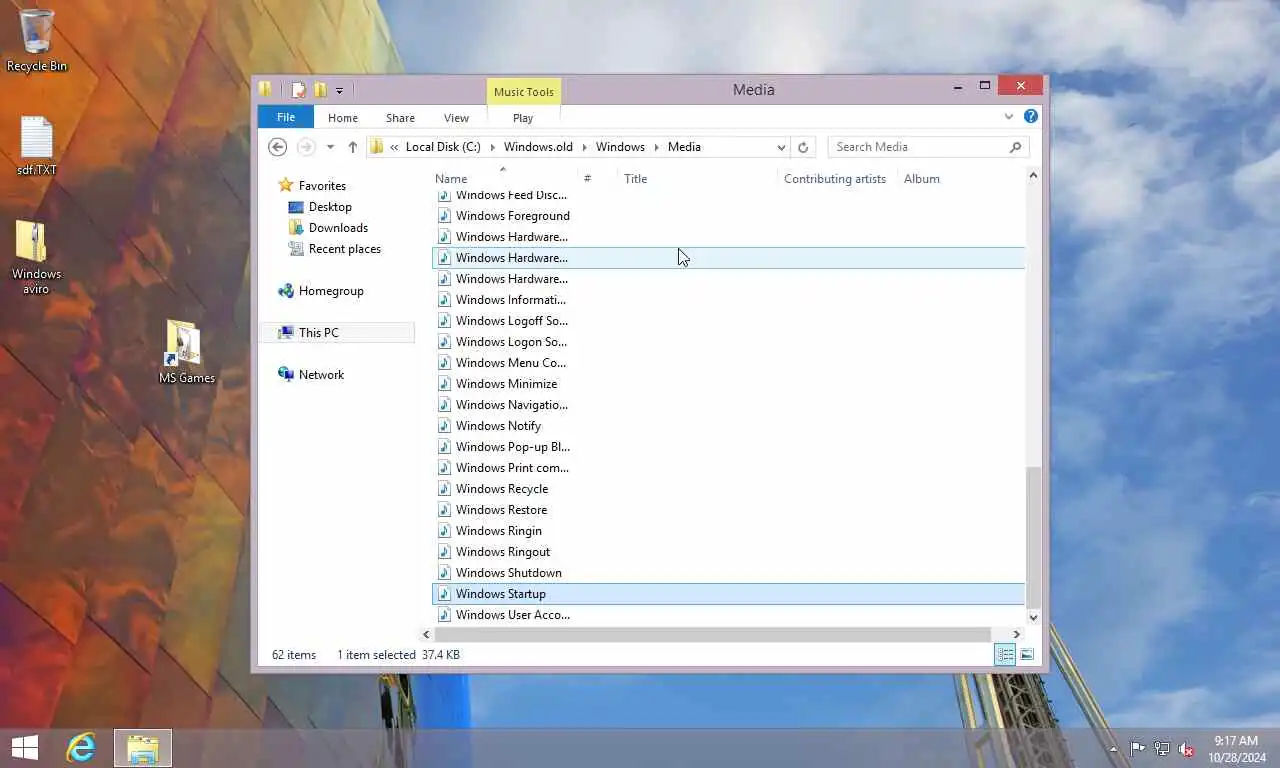Expand the ribbon using the chevron near Help

(1009, 117)
